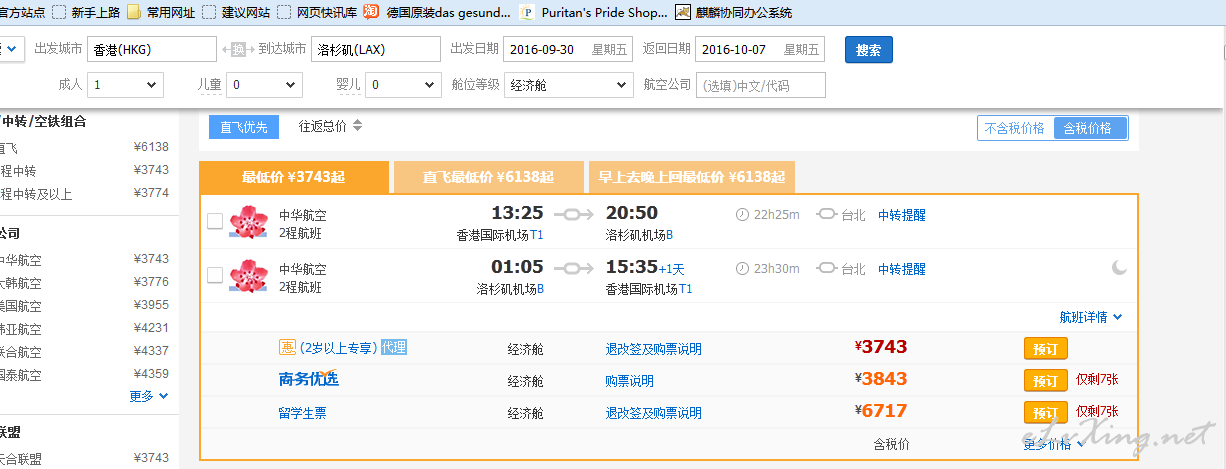Image resolution: width=1226 pixels, height=469 pixels.
Task: Click the sidebar row priced ¥3774
Action: coord(85,193)
